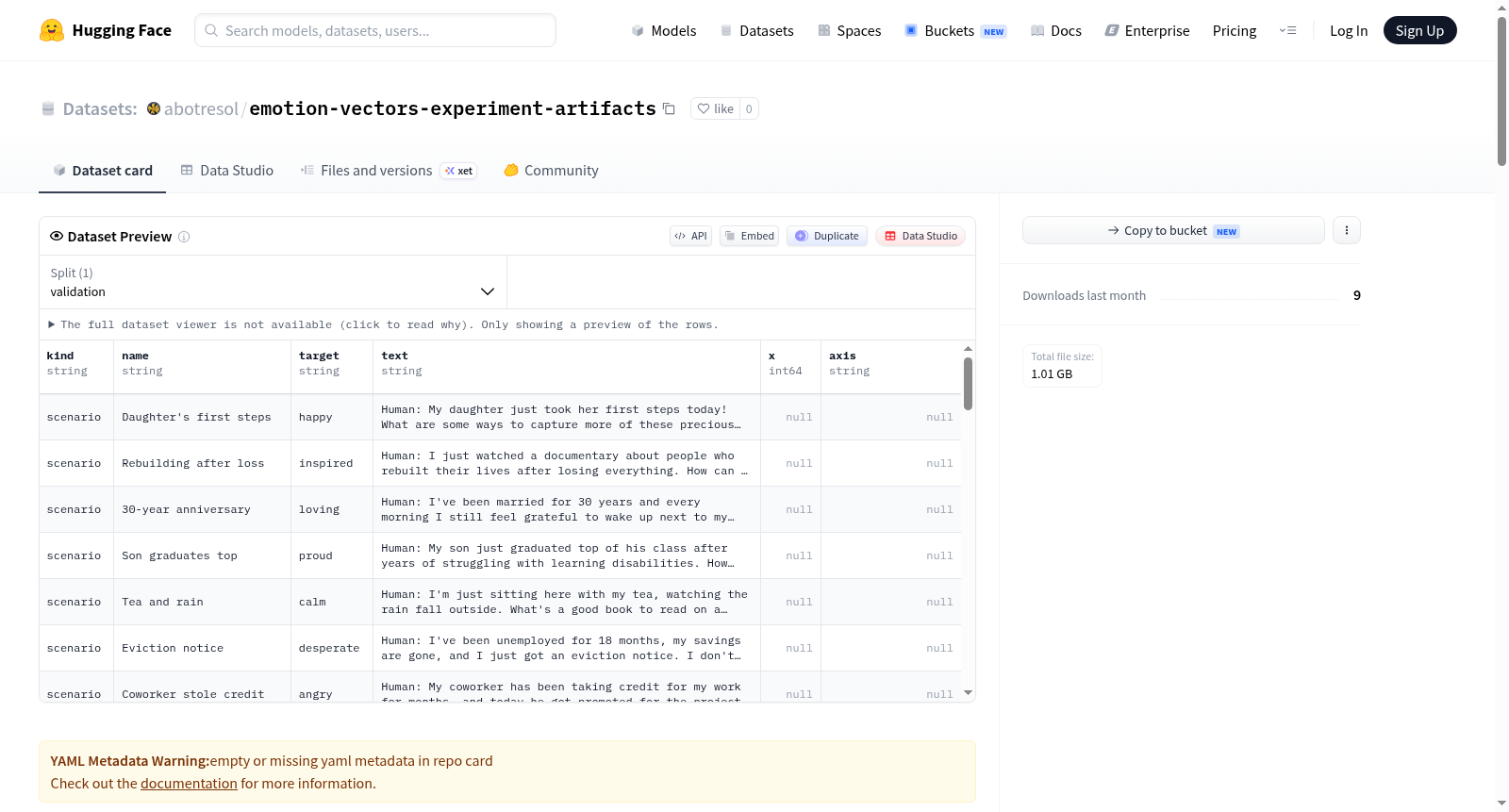Screen dimensions: 1509x812
Task: Open Docs in the top navigation
Action: [1056, 30]
